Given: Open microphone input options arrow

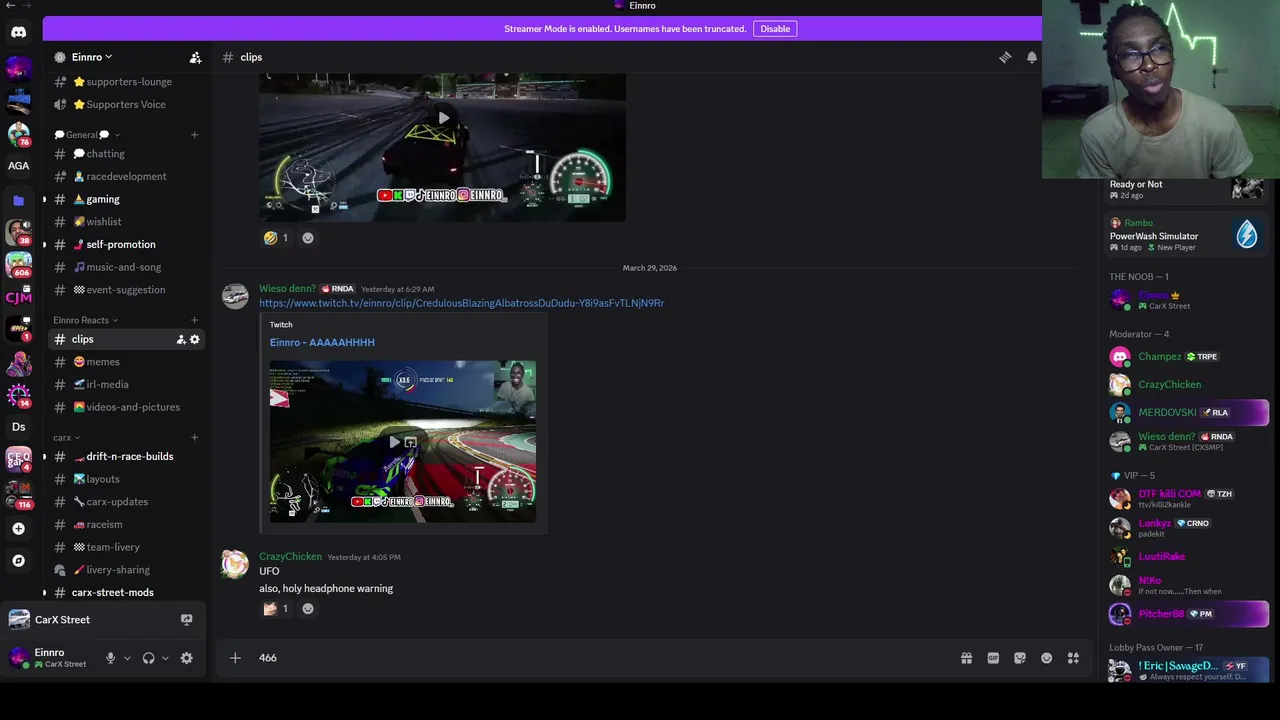Looking at the screenshot, I should [127, 658].
